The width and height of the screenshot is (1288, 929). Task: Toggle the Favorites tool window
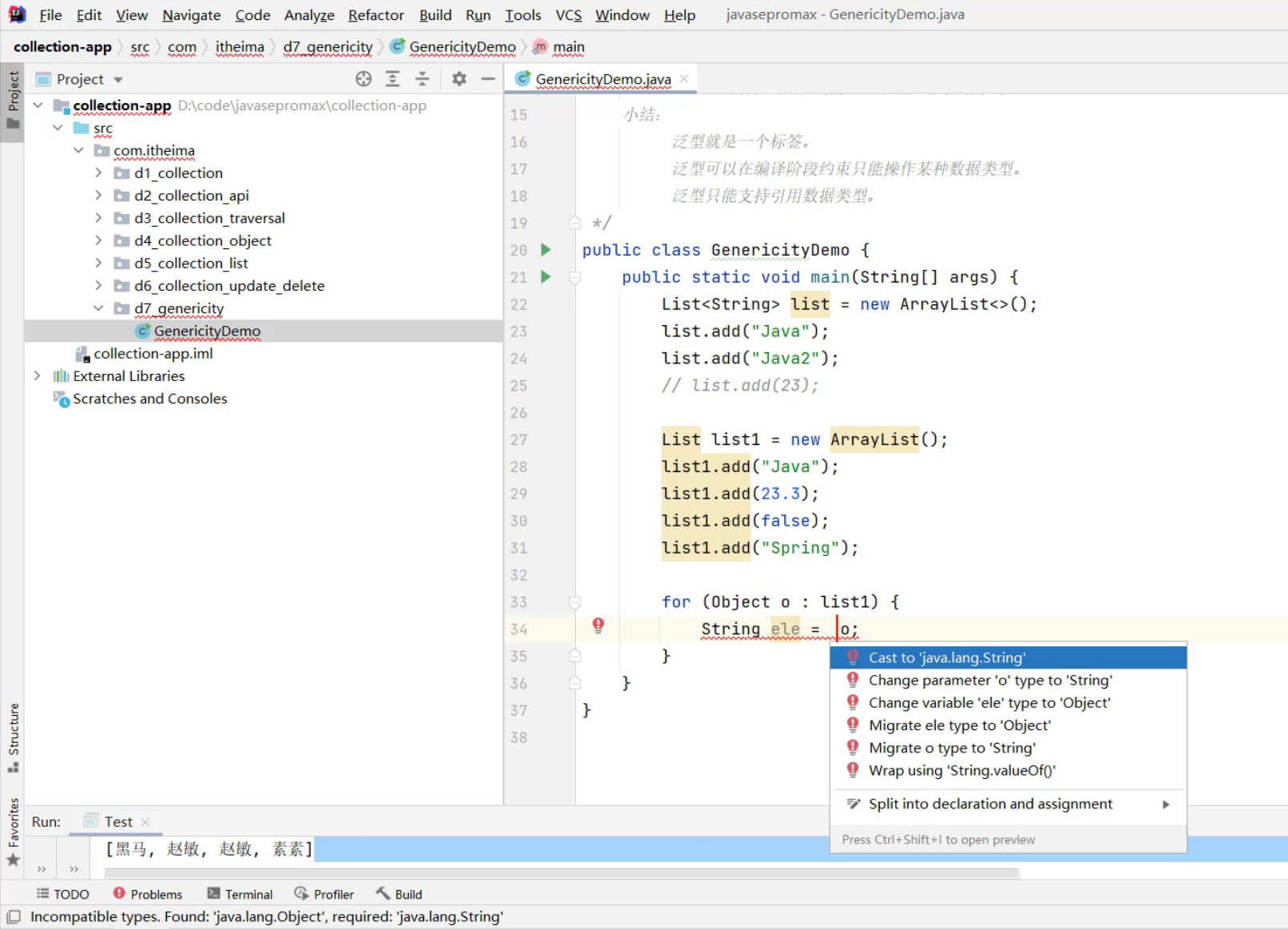point(14,831)
